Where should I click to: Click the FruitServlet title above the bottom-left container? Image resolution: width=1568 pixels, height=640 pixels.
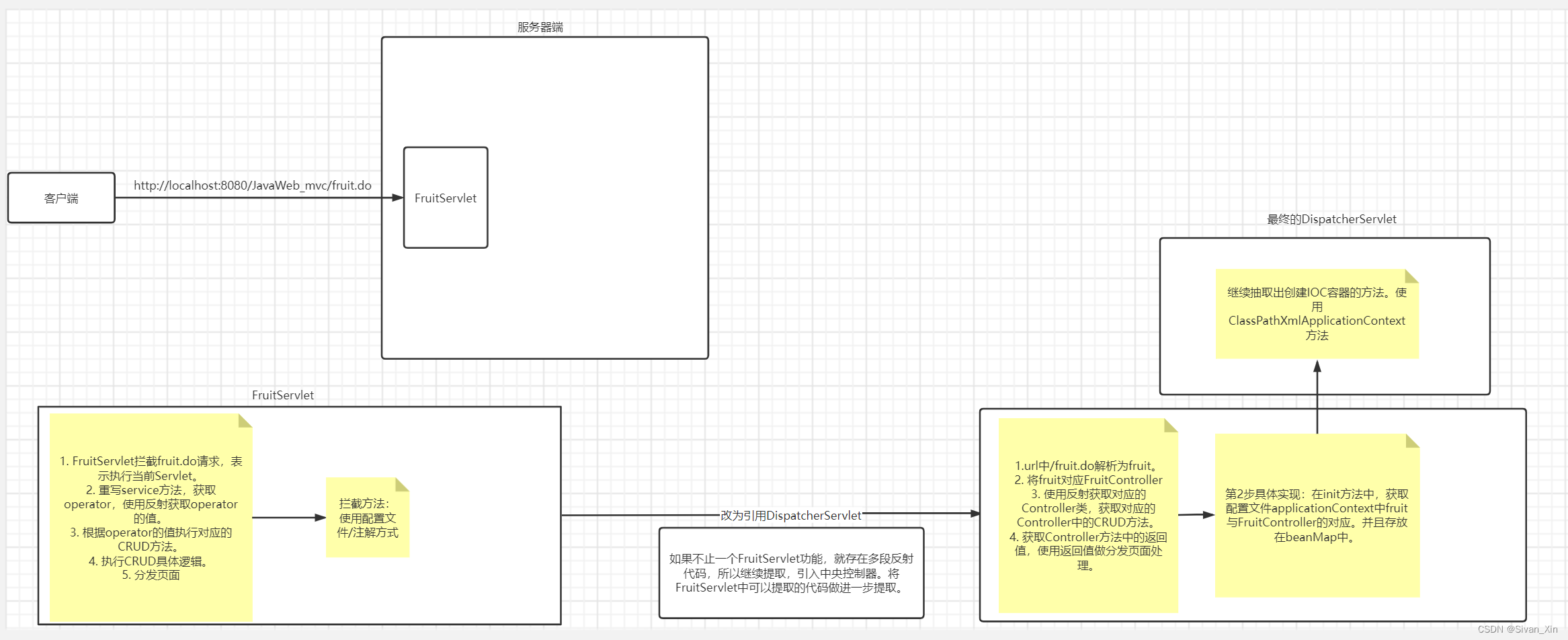283,395
